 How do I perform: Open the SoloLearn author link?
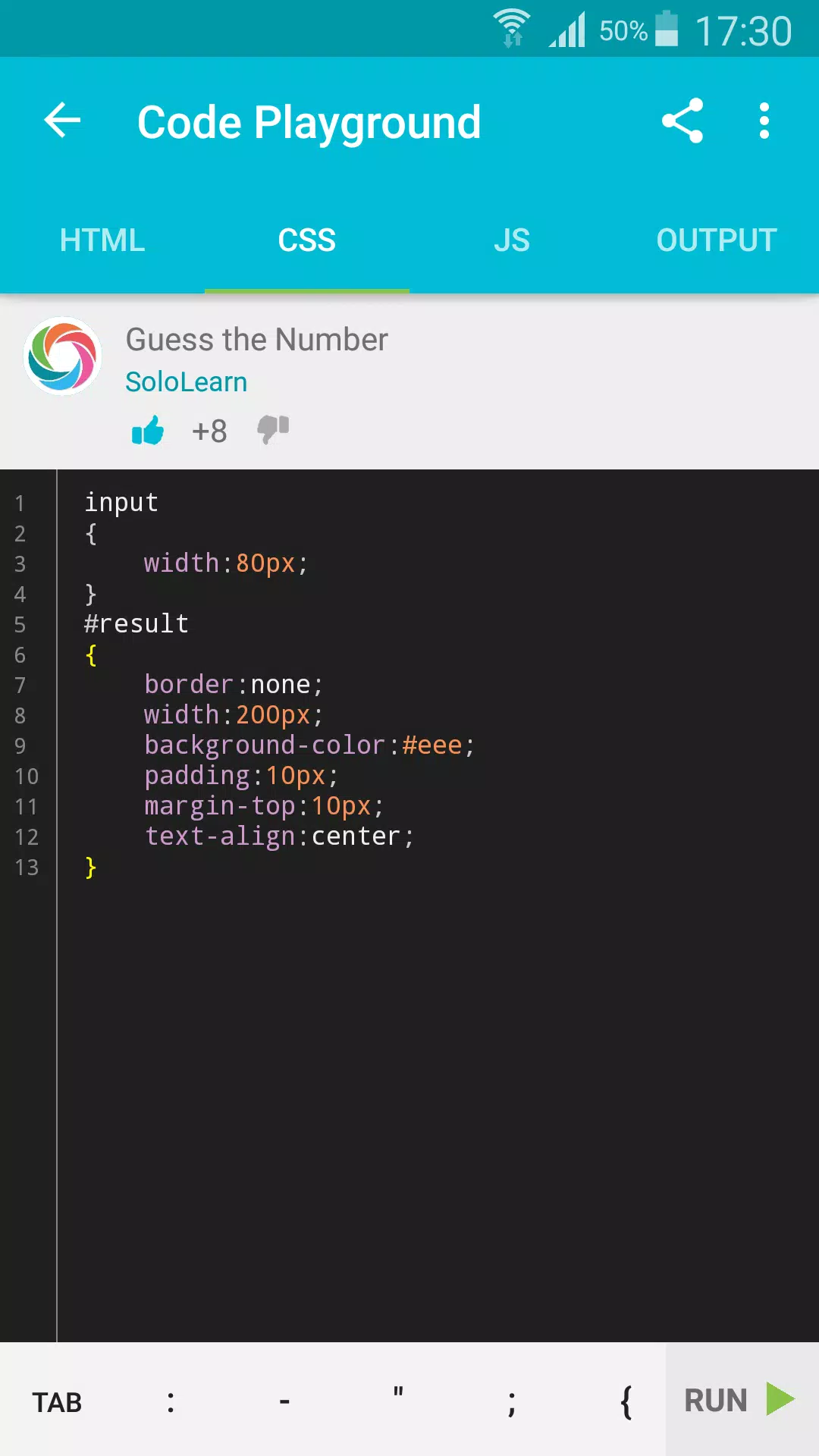click(187, 381)
